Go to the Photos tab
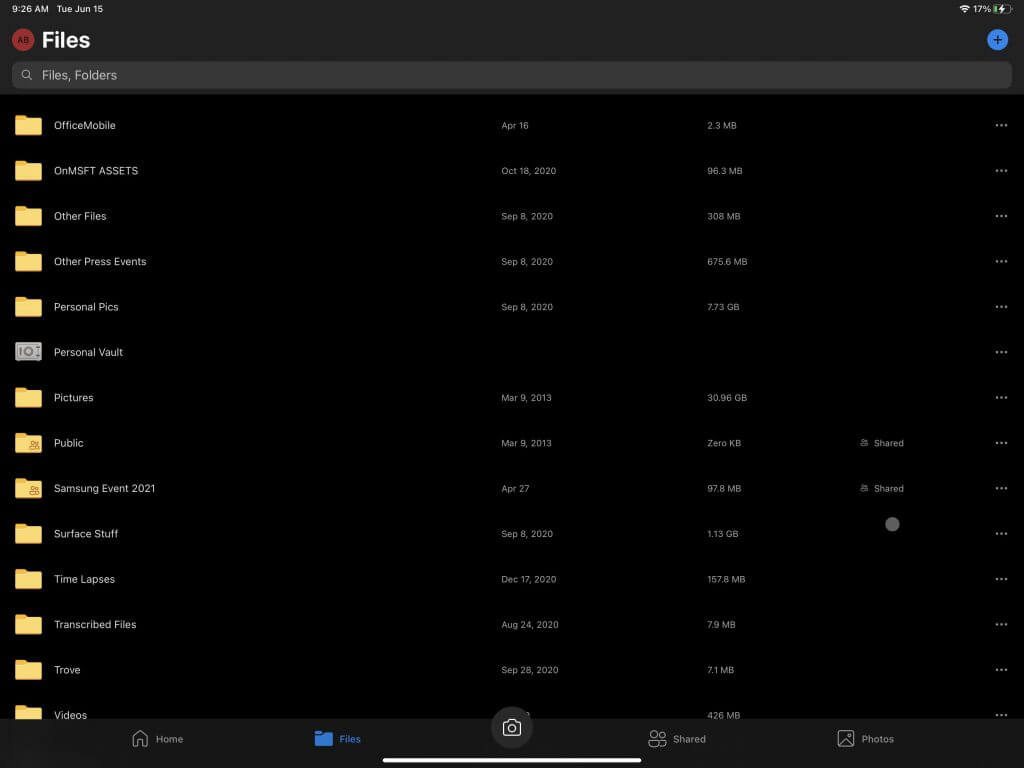This screenshot has width=1024, height=768. [x=865, y=739]
